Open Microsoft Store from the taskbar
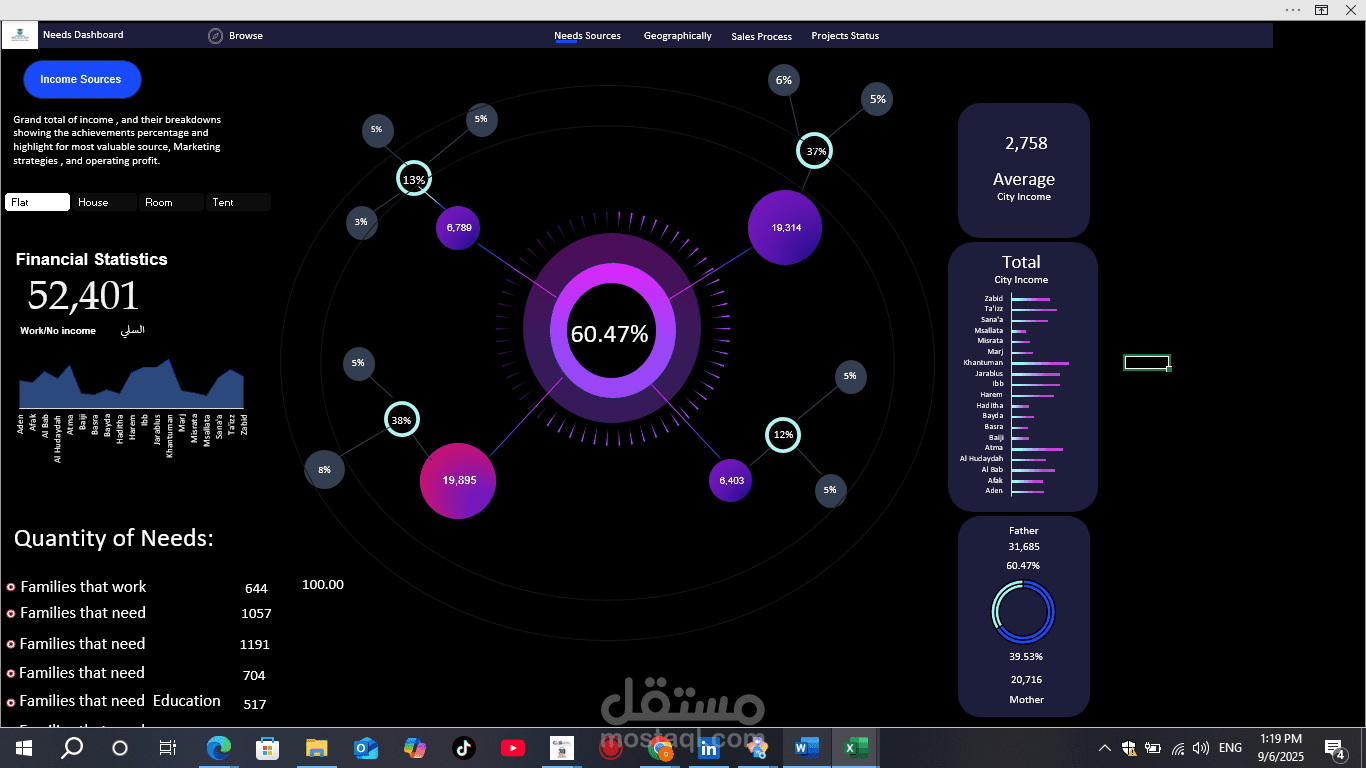The width and height of the screenshot is (1366, 768). (267, 747)
